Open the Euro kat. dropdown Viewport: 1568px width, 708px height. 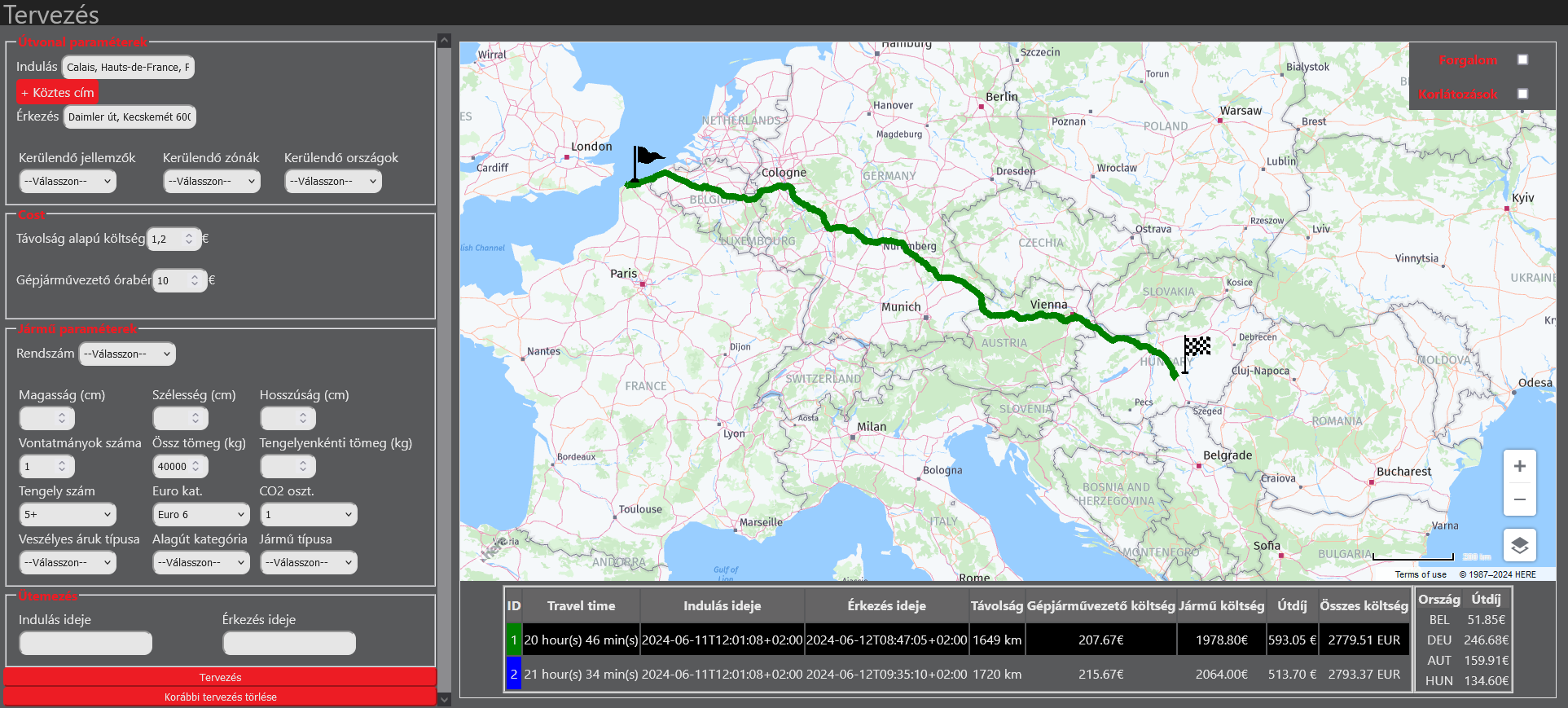[200, 515]
